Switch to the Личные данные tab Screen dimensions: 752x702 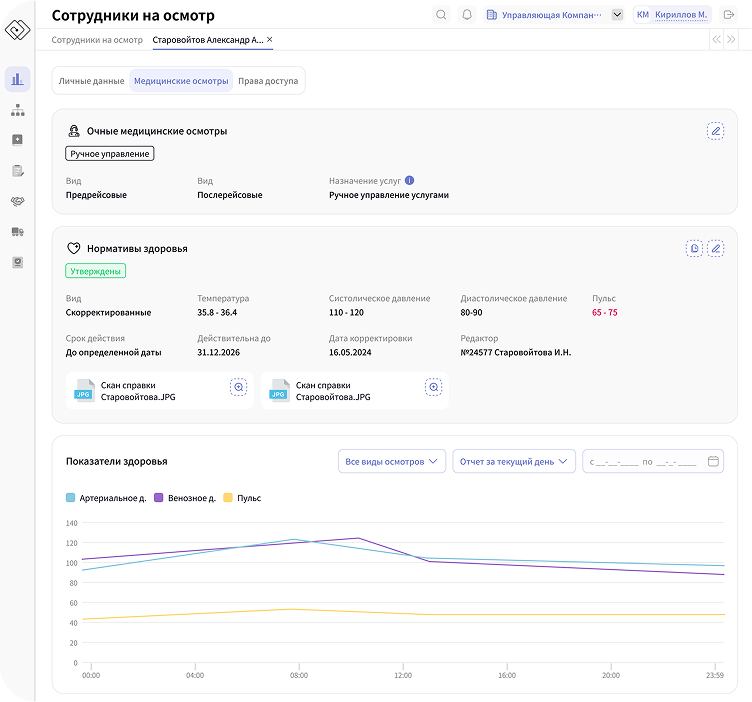(x=91, y=81)
